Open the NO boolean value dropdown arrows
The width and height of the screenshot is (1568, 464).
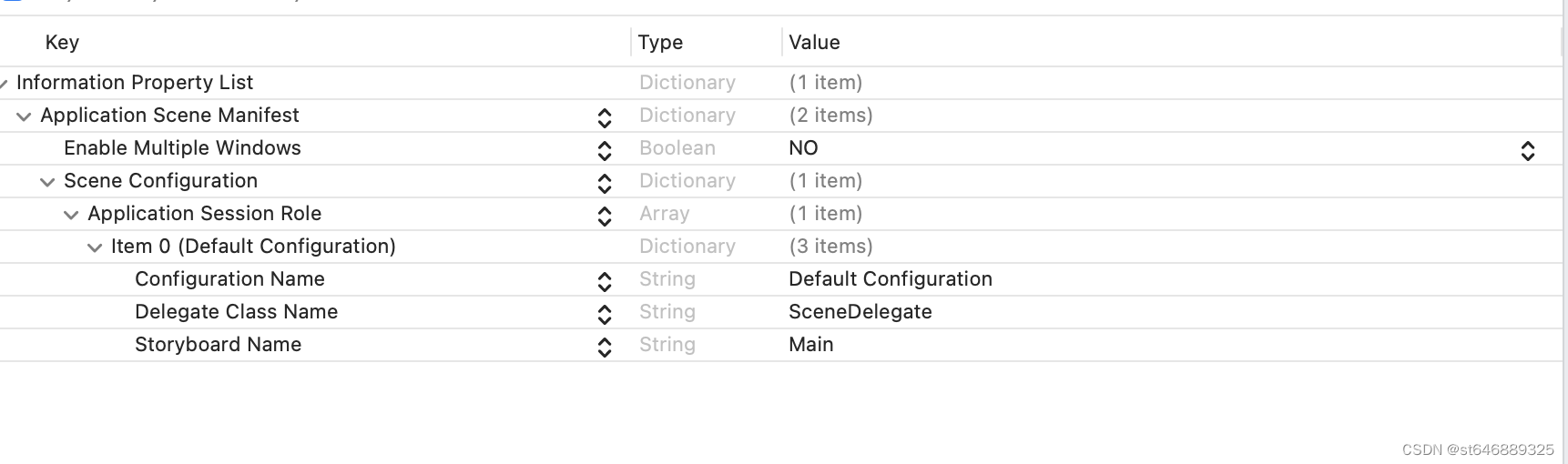(1528, 150)
